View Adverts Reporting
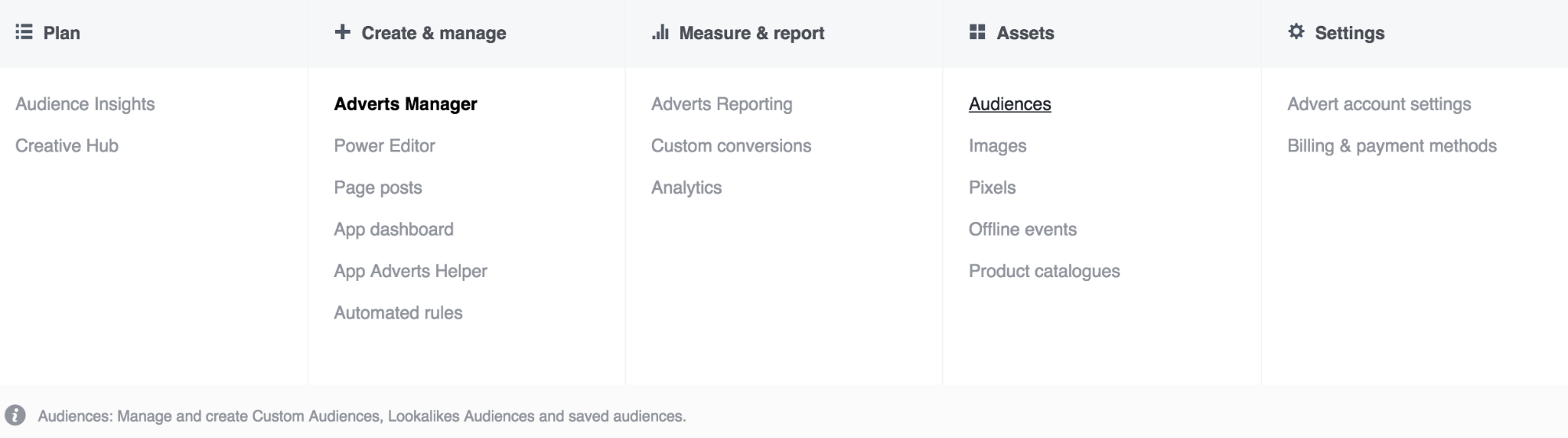The image size is (1568, 438). coord(722,104)
